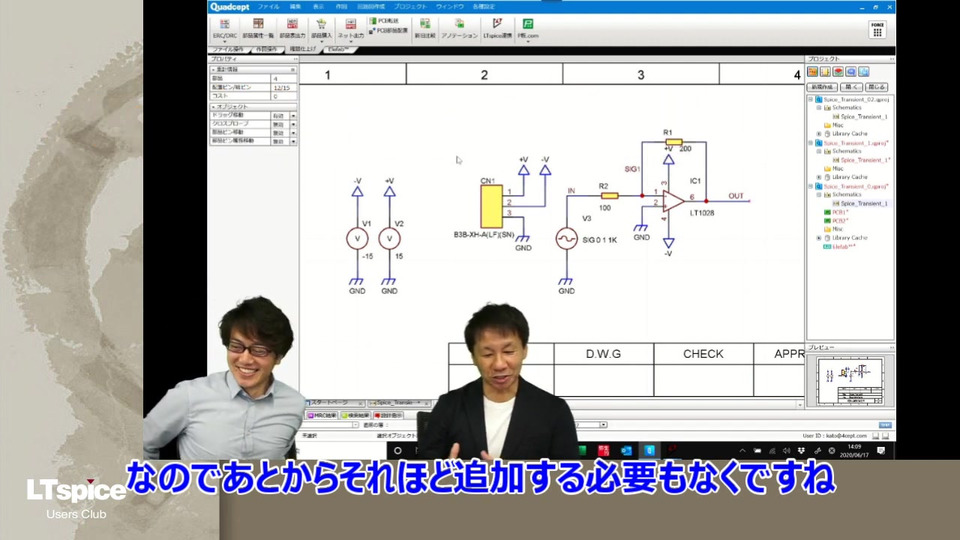Viewport: 960px width, 540px height.
Task: Collapse the Spice_Transient_1.qproj tree node
Action: (x=811, y=143)
